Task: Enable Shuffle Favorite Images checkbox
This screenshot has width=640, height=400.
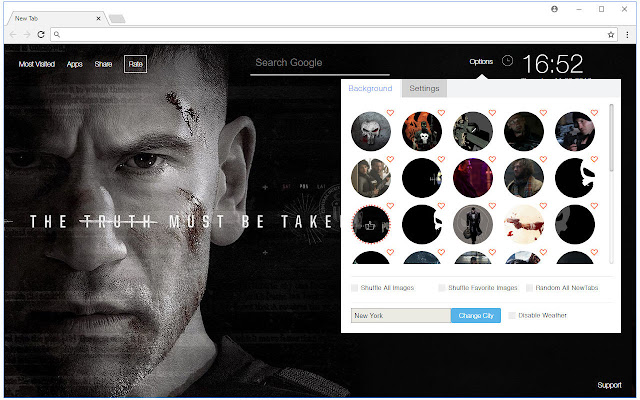Action: (x=442, y=288)
